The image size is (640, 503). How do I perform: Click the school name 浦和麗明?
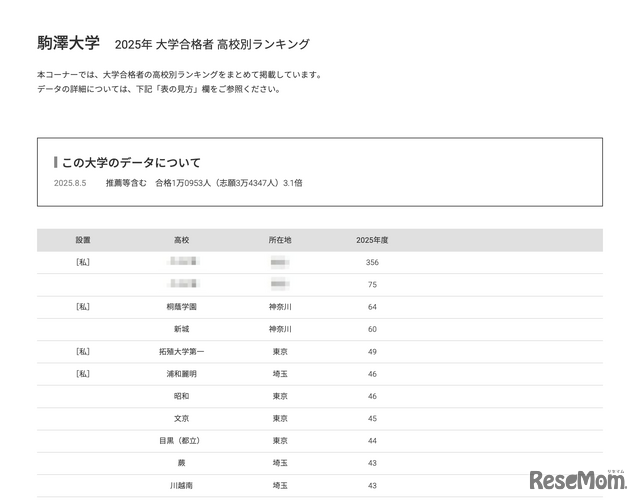tap(182, 374)
